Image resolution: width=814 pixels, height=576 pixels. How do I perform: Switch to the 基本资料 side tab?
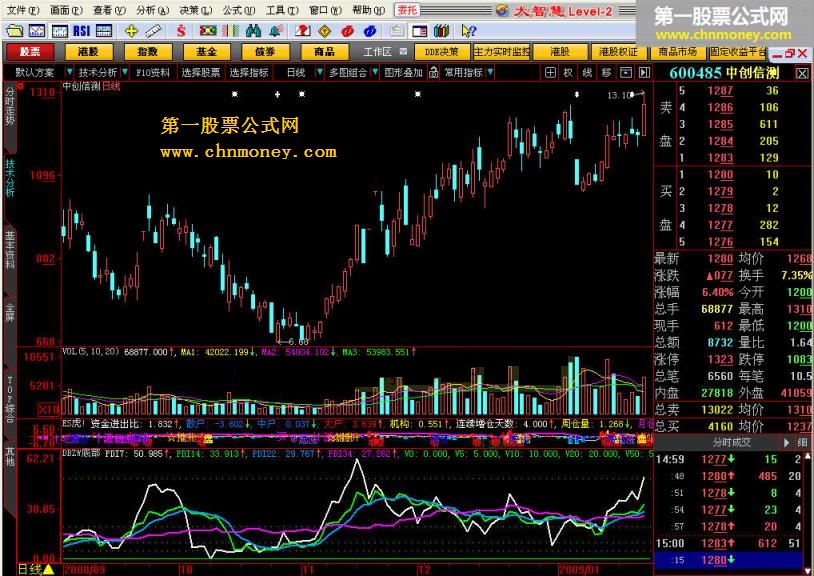click(10, 250)
